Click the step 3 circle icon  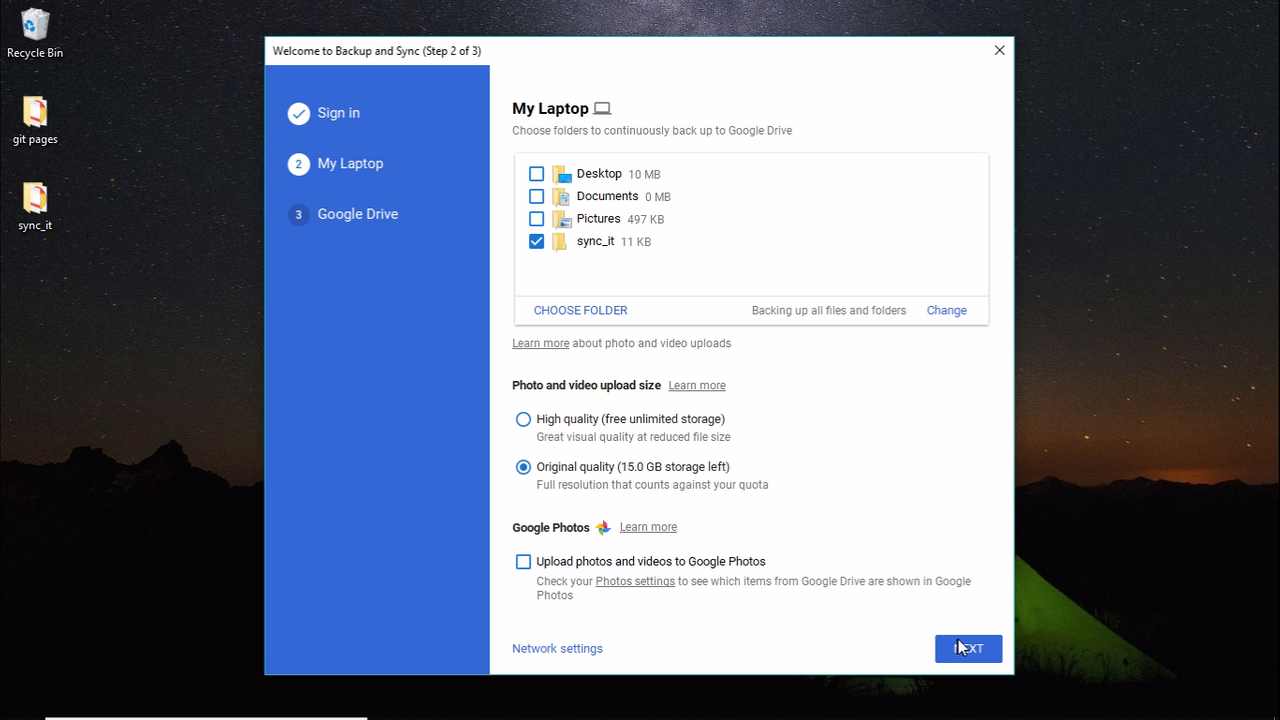[299, 214]
